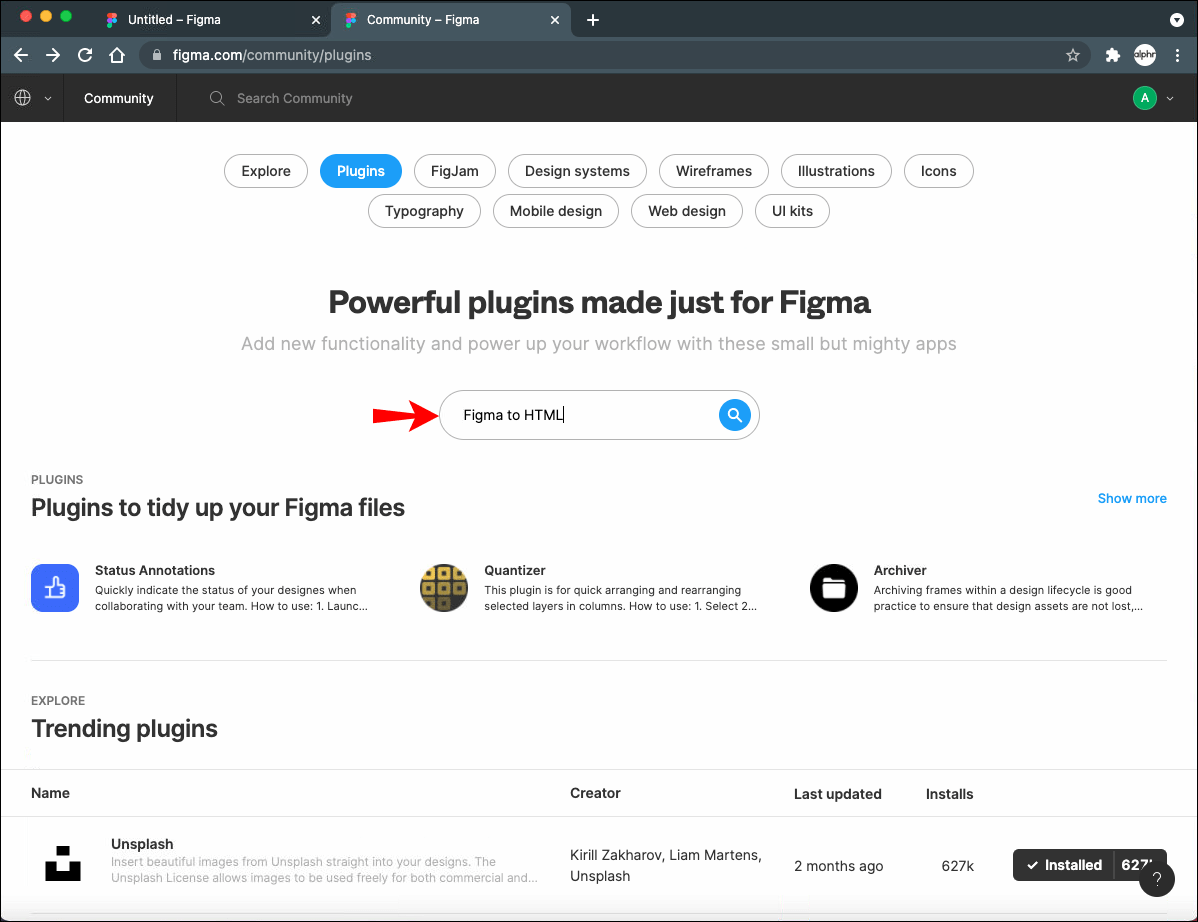Run the search with the magnifier button
The image size is (1198, 922).
pyautogui.click(x=734, y=414)
